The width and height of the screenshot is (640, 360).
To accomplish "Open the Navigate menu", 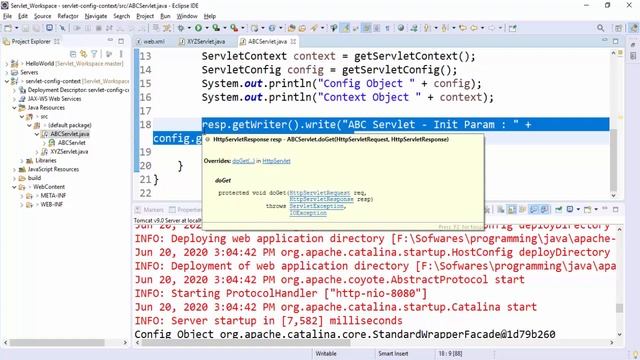I will click(96, 16).
